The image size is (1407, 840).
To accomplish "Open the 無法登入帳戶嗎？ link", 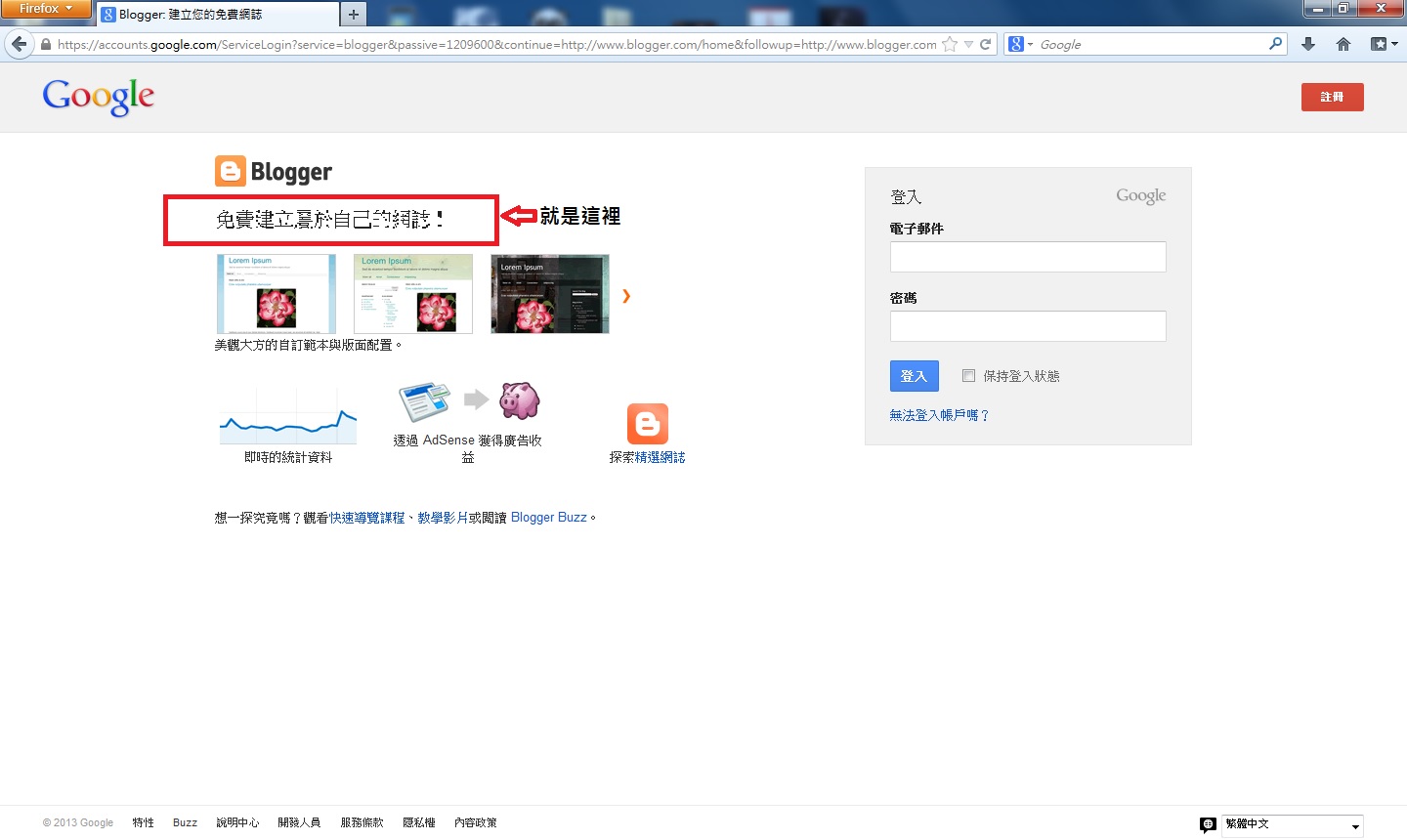I will click(x=939, y=415).
